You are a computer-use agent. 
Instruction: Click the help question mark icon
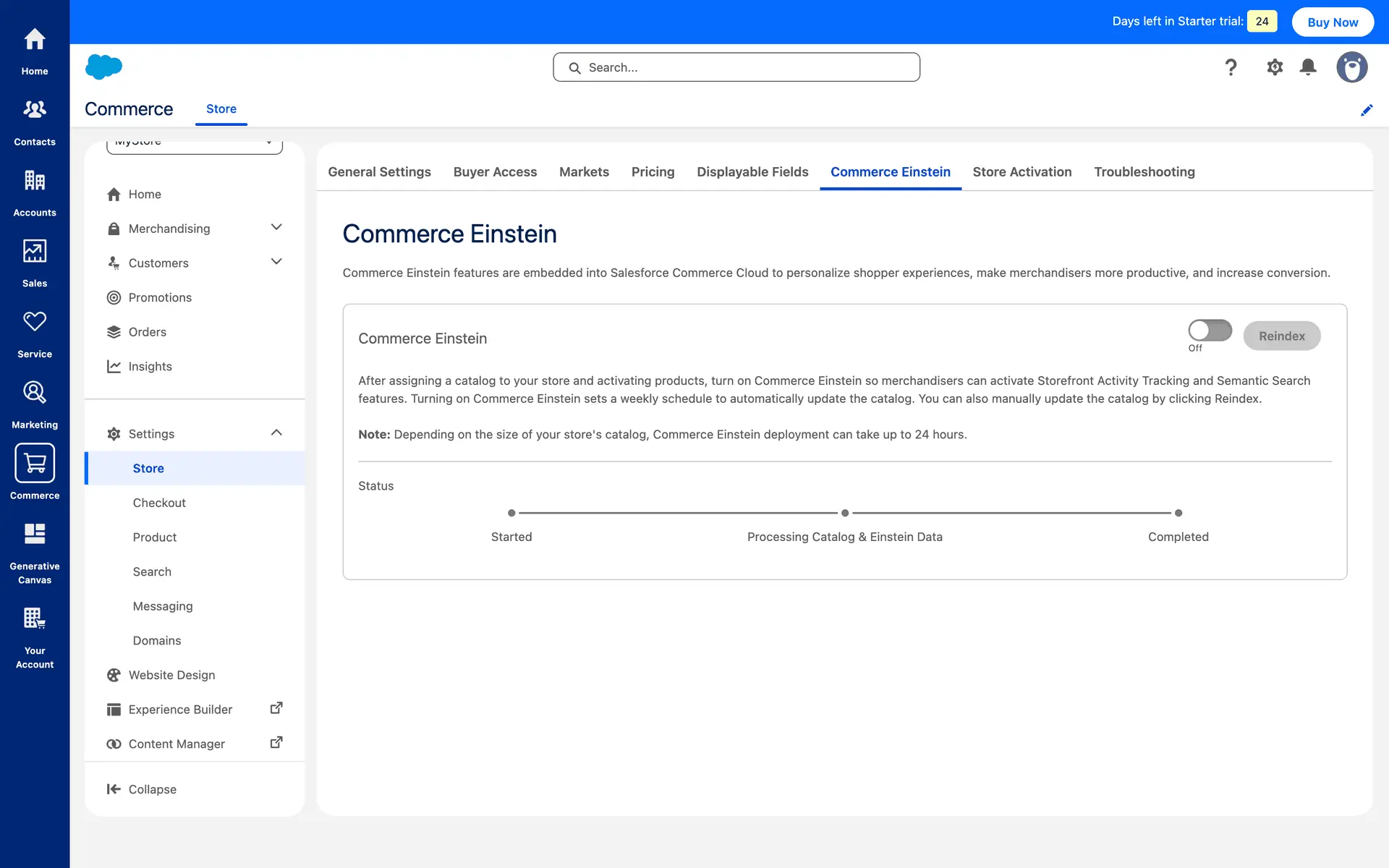click(1231, 67)
